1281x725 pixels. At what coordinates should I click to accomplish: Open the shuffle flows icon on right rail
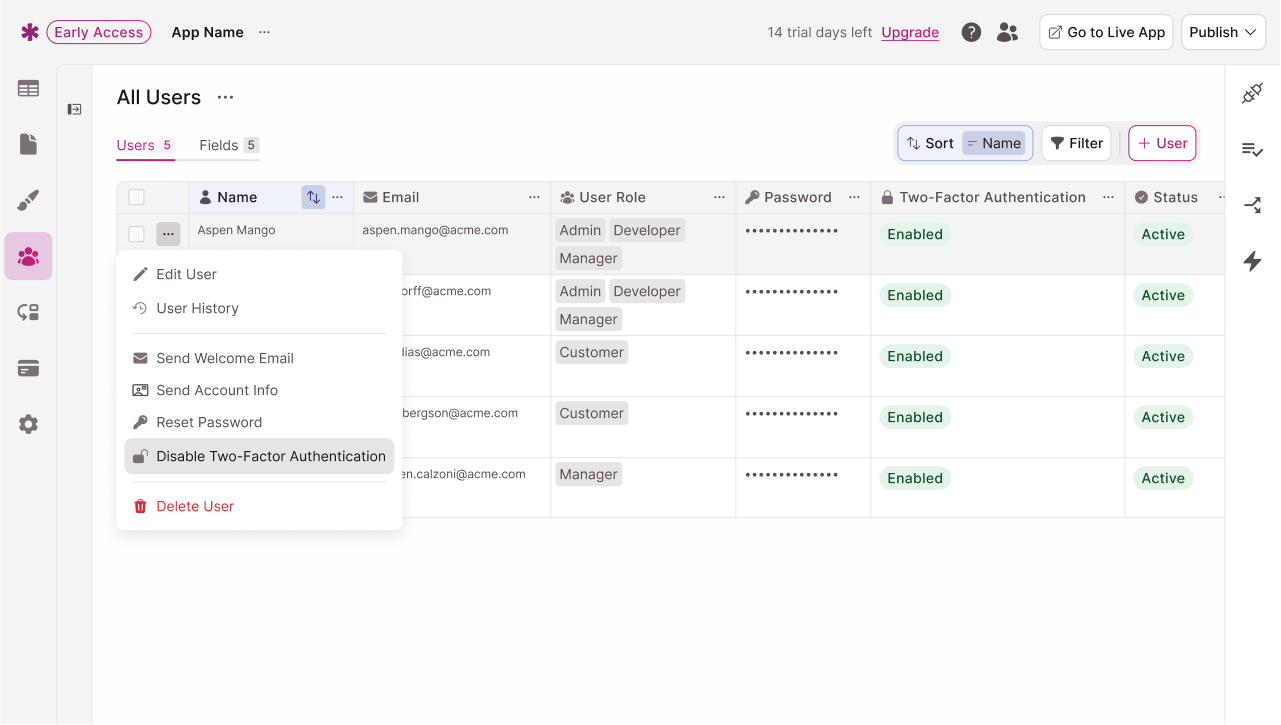coord(1252,205)
